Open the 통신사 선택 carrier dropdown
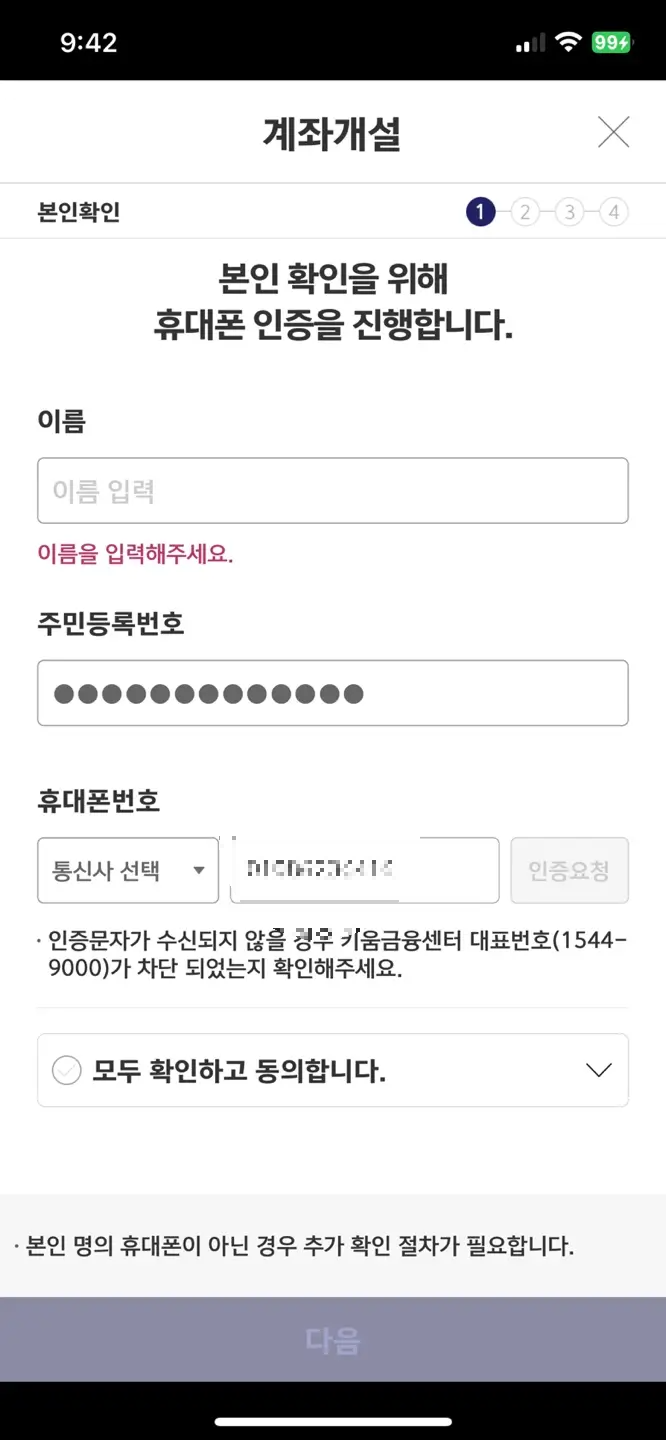666x1440 pixels. tap(127, 870)
